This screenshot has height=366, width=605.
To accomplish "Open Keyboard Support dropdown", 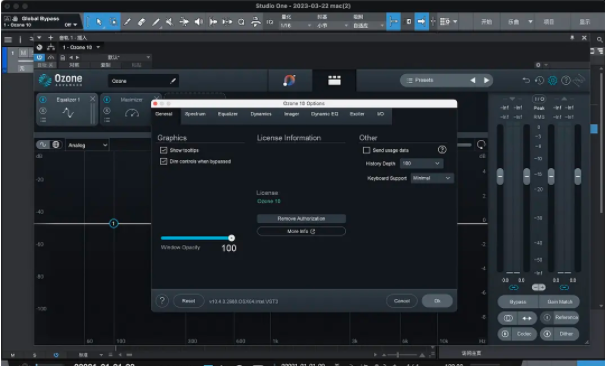I will coord(432,178).
